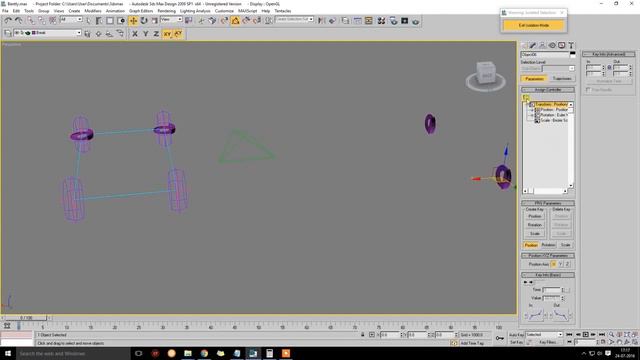Collapse the Key Info (Basic) rollout
This screenshot has width=640, height=360.
pos(548,275)
